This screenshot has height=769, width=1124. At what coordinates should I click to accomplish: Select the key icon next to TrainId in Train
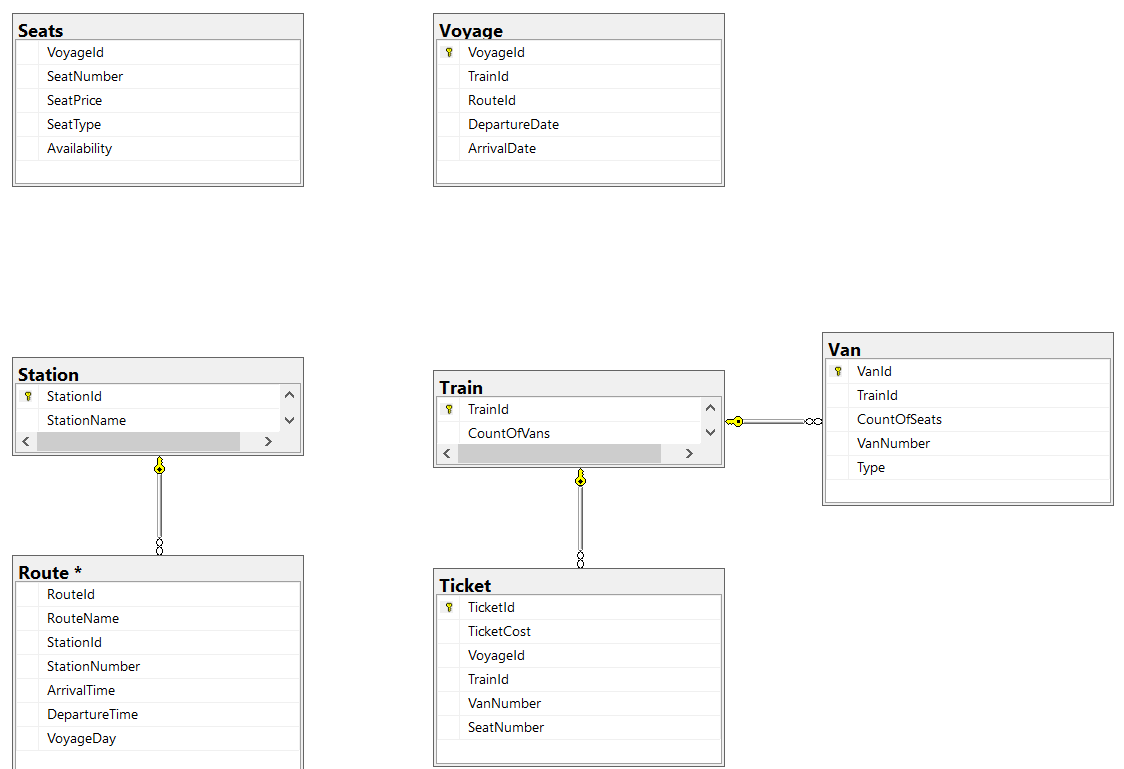[448, 409]
